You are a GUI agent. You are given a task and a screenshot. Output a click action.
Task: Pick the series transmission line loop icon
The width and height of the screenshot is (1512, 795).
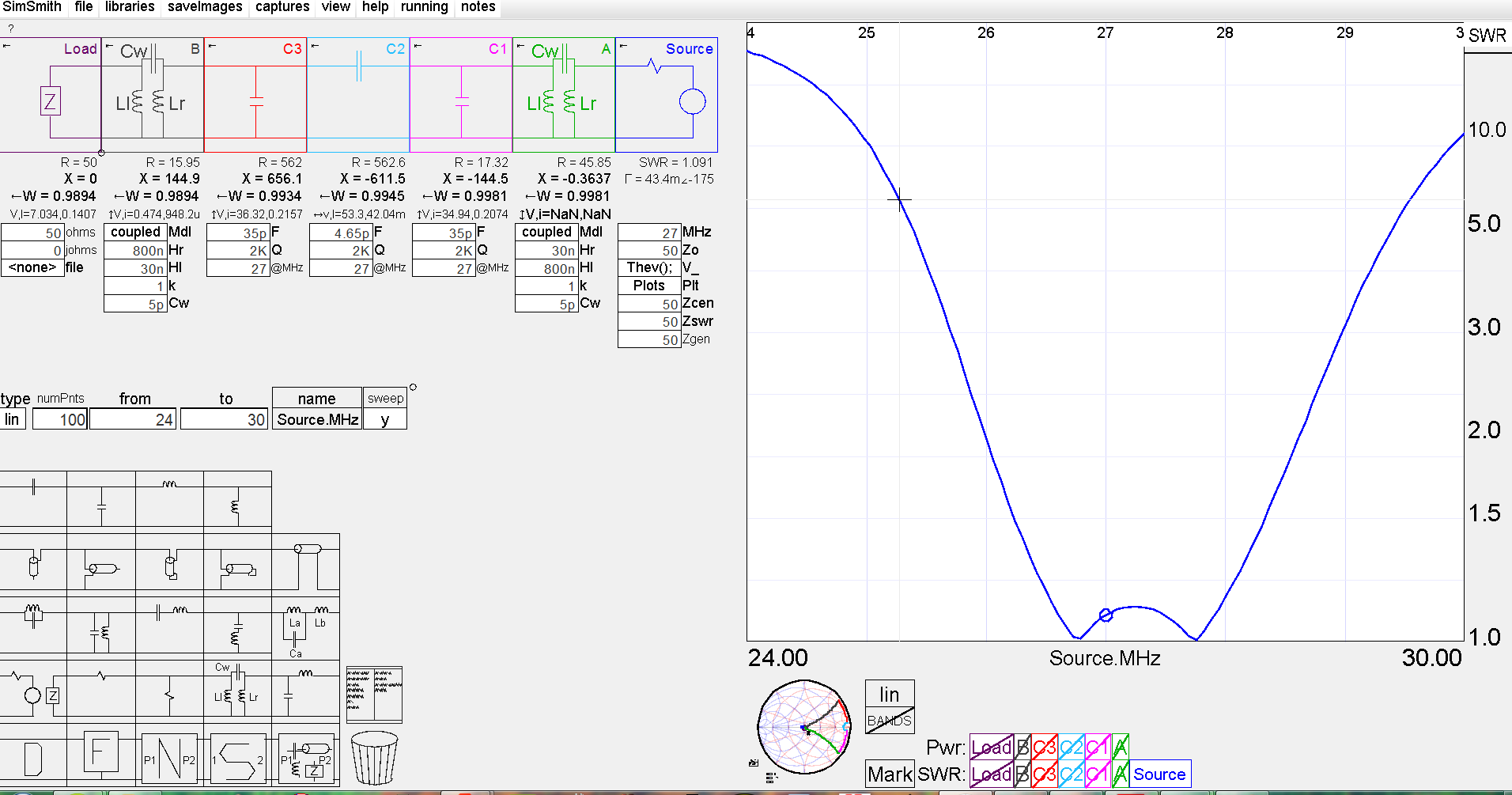[x=307, y=563]
